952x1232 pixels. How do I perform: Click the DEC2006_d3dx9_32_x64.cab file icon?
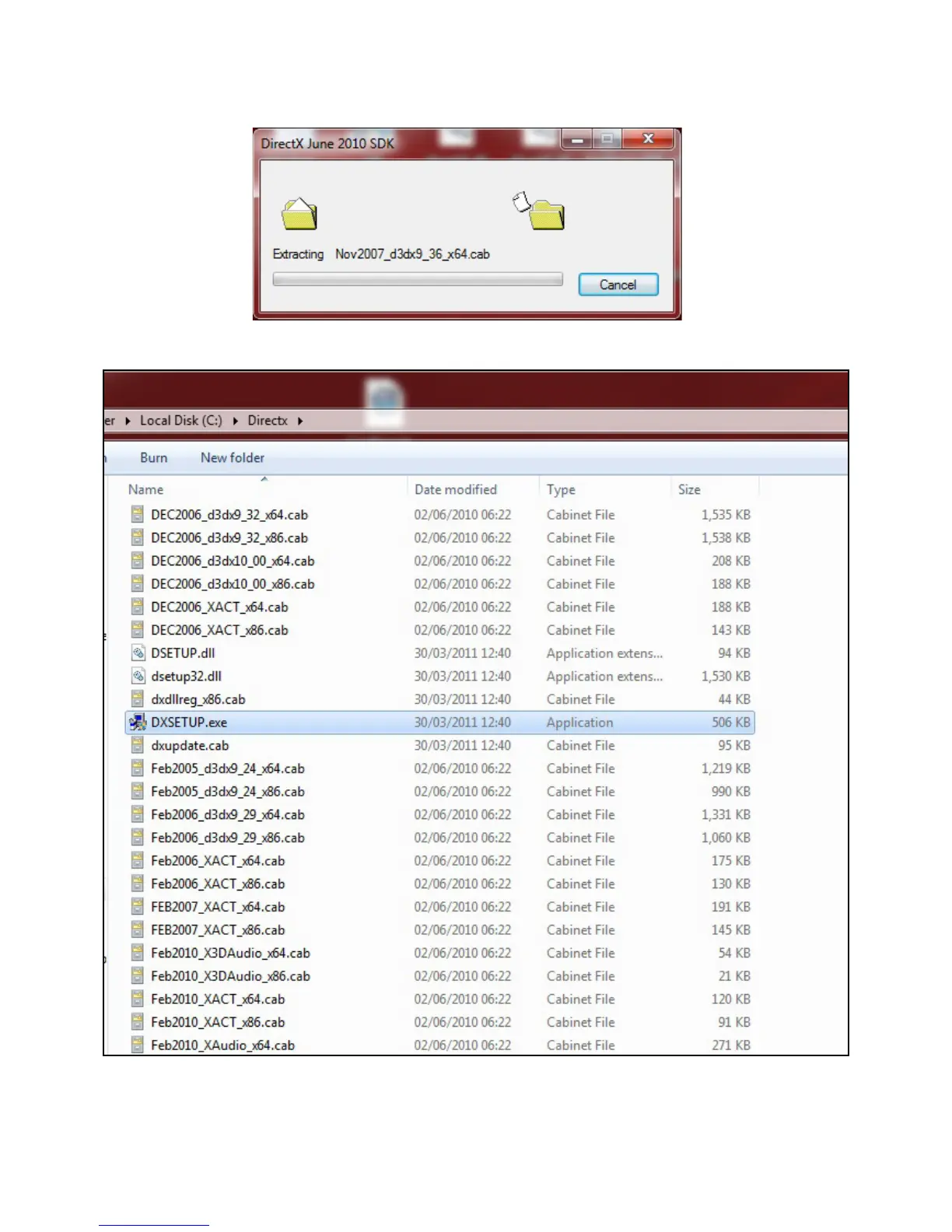tap(138, 514)
